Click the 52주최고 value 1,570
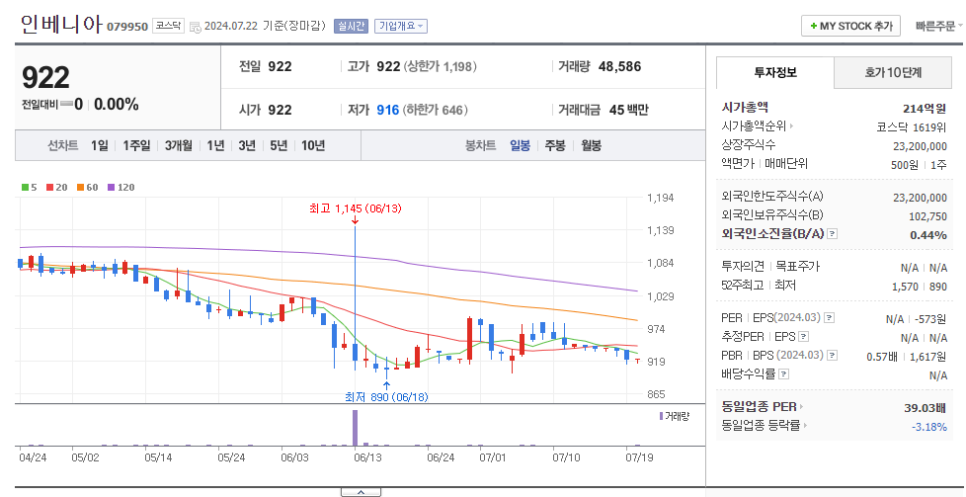966x497 pixels. point(905,286)
